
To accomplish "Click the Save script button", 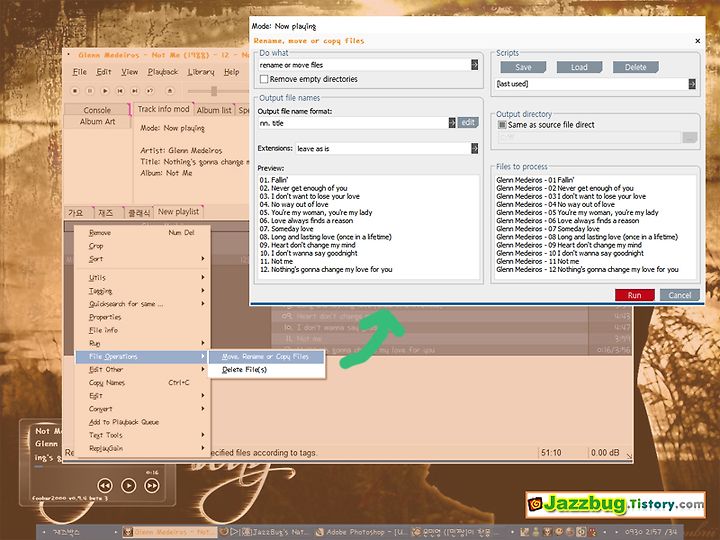I will tap(523, 67).
